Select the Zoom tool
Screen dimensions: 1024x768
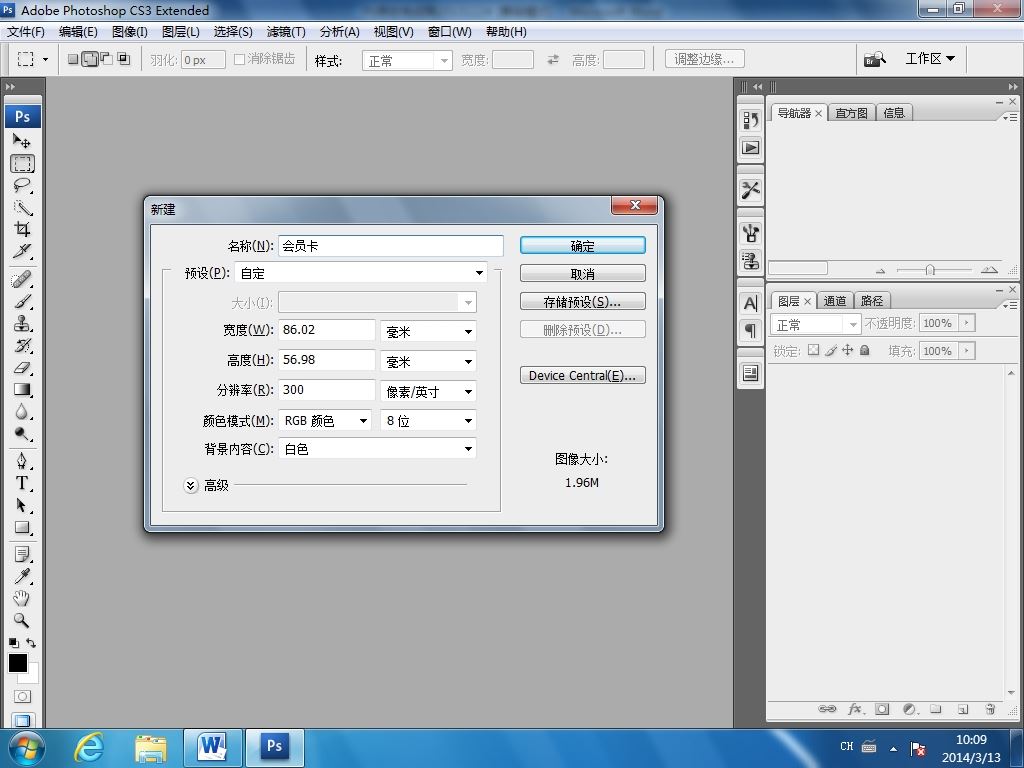(22, 620)
